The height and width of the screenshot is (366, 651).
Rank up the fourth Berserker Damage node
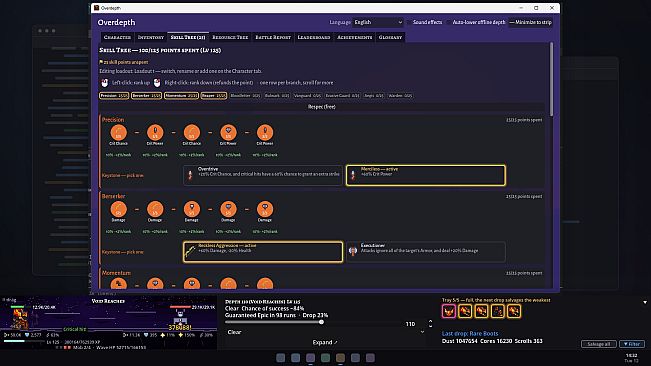point(228,209)
